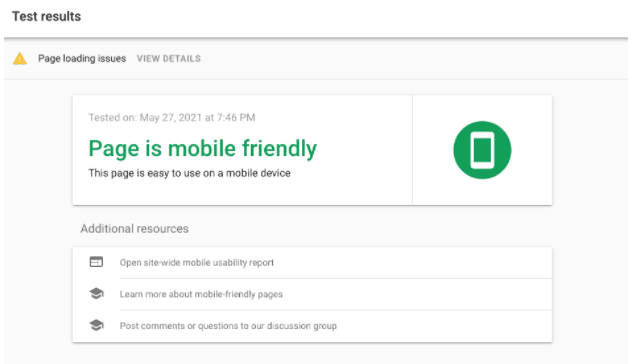Click the Additional resources heading

coord(134,229)
